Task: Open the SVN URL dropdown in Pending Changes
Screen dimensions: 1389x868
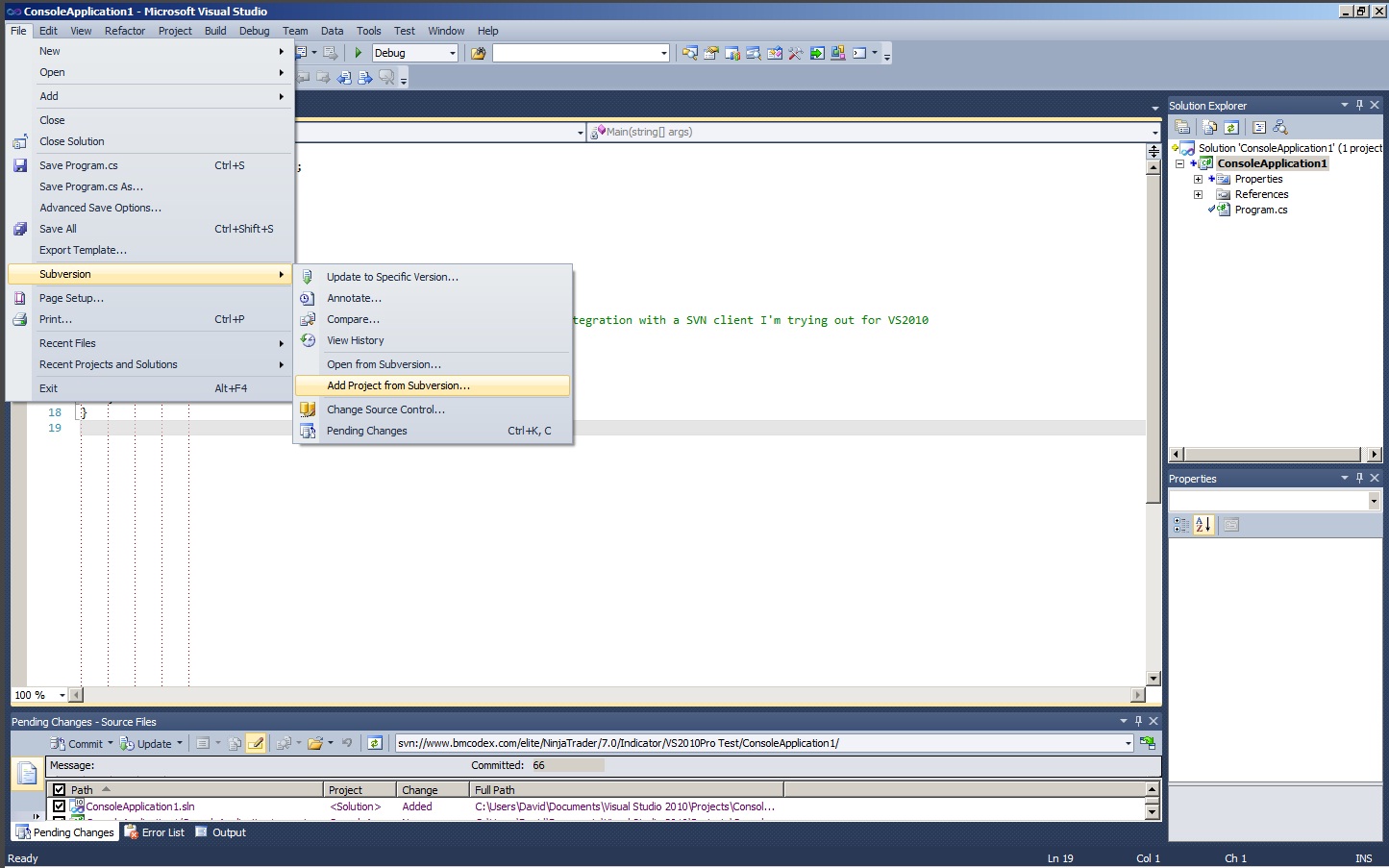Action: tap(1129, 743)
